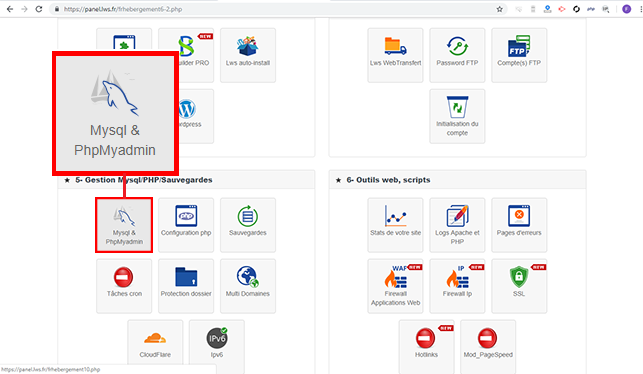Image resolution: width=643 pixels, height=374 pixels.
Task: Bookmark this page with the star
Action: 499,9
